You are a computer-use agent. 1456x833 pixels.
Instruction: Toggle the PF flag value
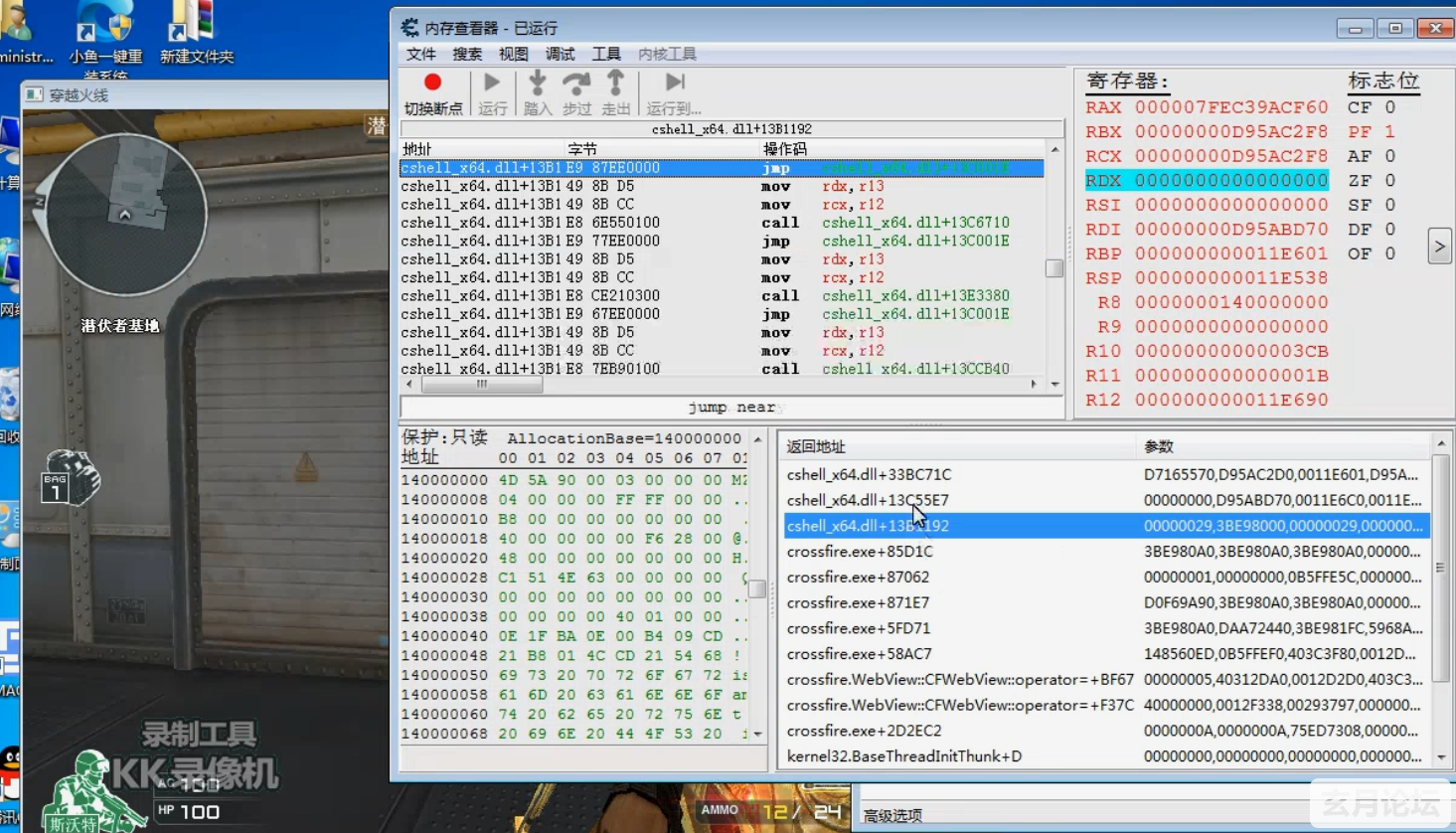1389,131
